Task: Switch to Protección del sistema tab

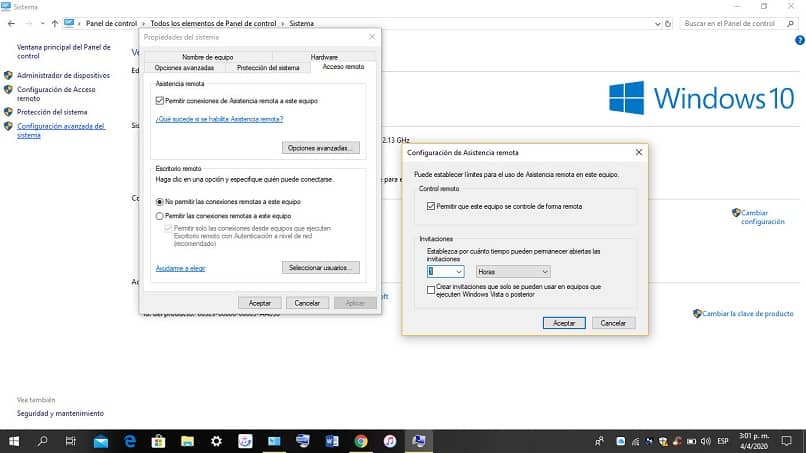Action: [268, 68]
